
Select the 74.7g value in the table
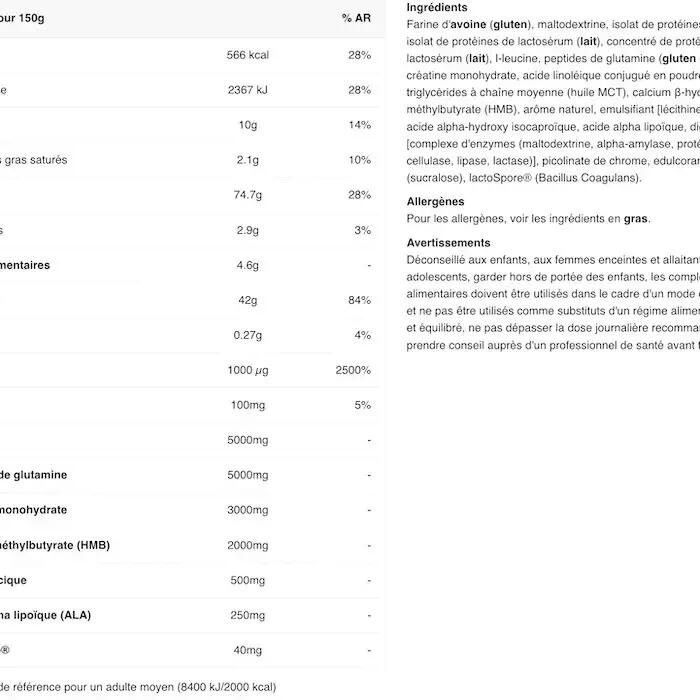pos(248,195)
